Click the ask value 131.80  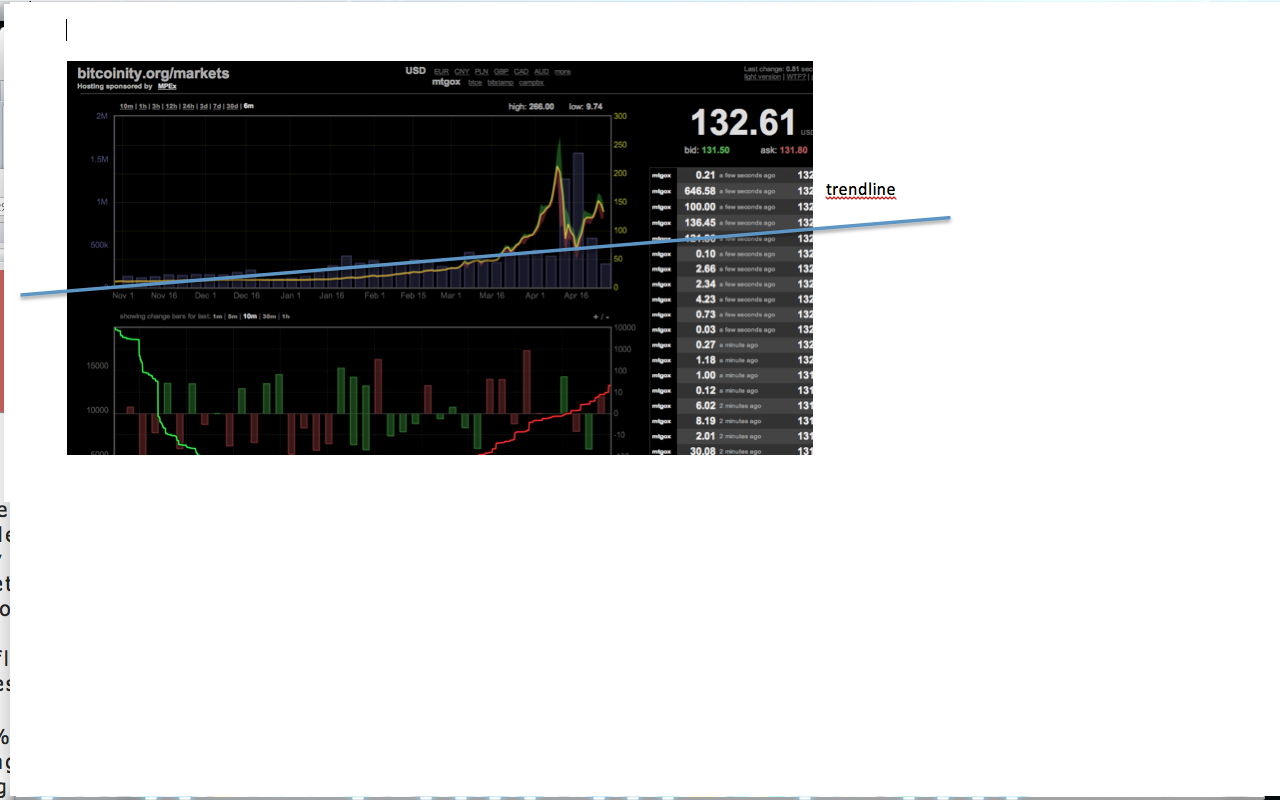(x=793, y=150)
